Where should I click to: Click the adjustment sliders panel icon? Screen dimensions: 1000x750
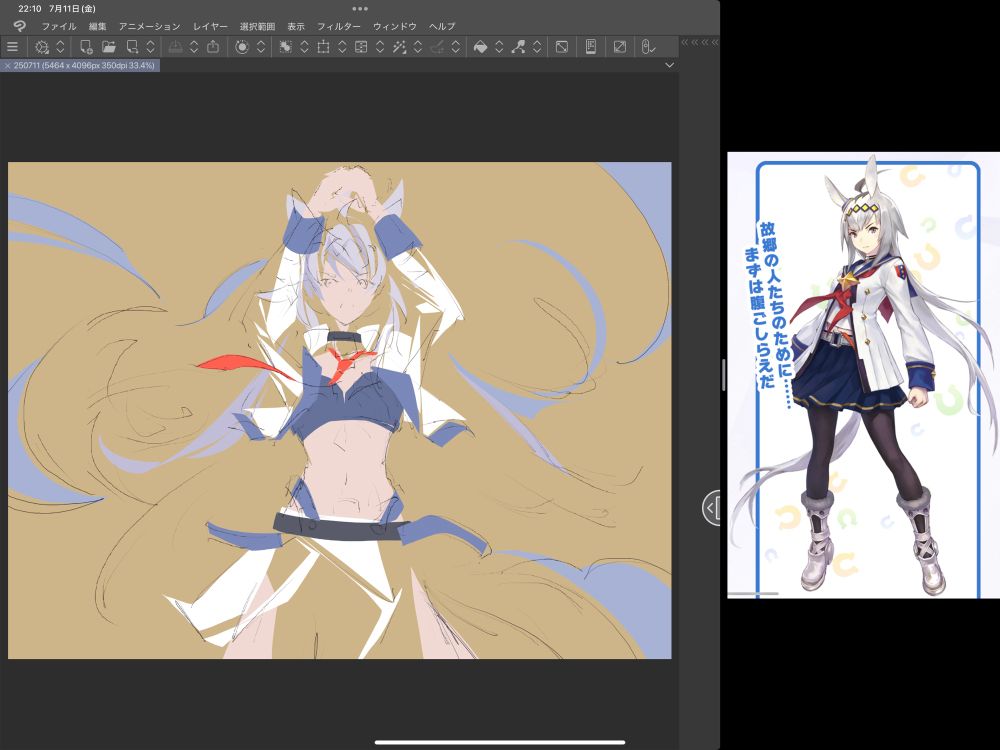[x=361, y=47]
